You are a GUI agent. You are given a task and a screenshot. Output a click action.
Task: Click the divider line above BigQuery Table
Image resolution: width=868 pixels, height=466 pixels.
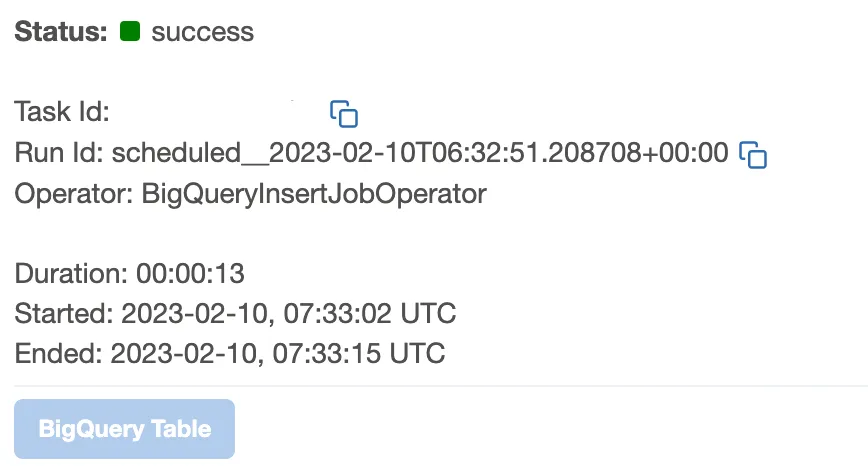[x=440, y=385]
